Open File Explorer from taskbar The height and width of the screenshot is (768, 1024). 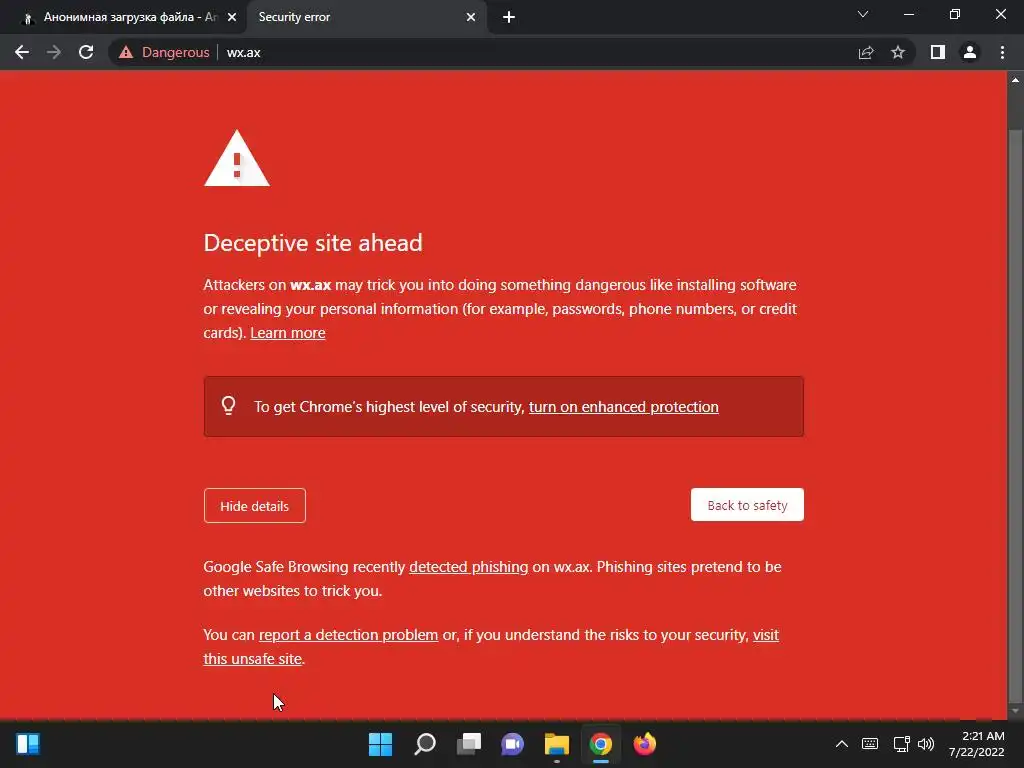point(556,744)
